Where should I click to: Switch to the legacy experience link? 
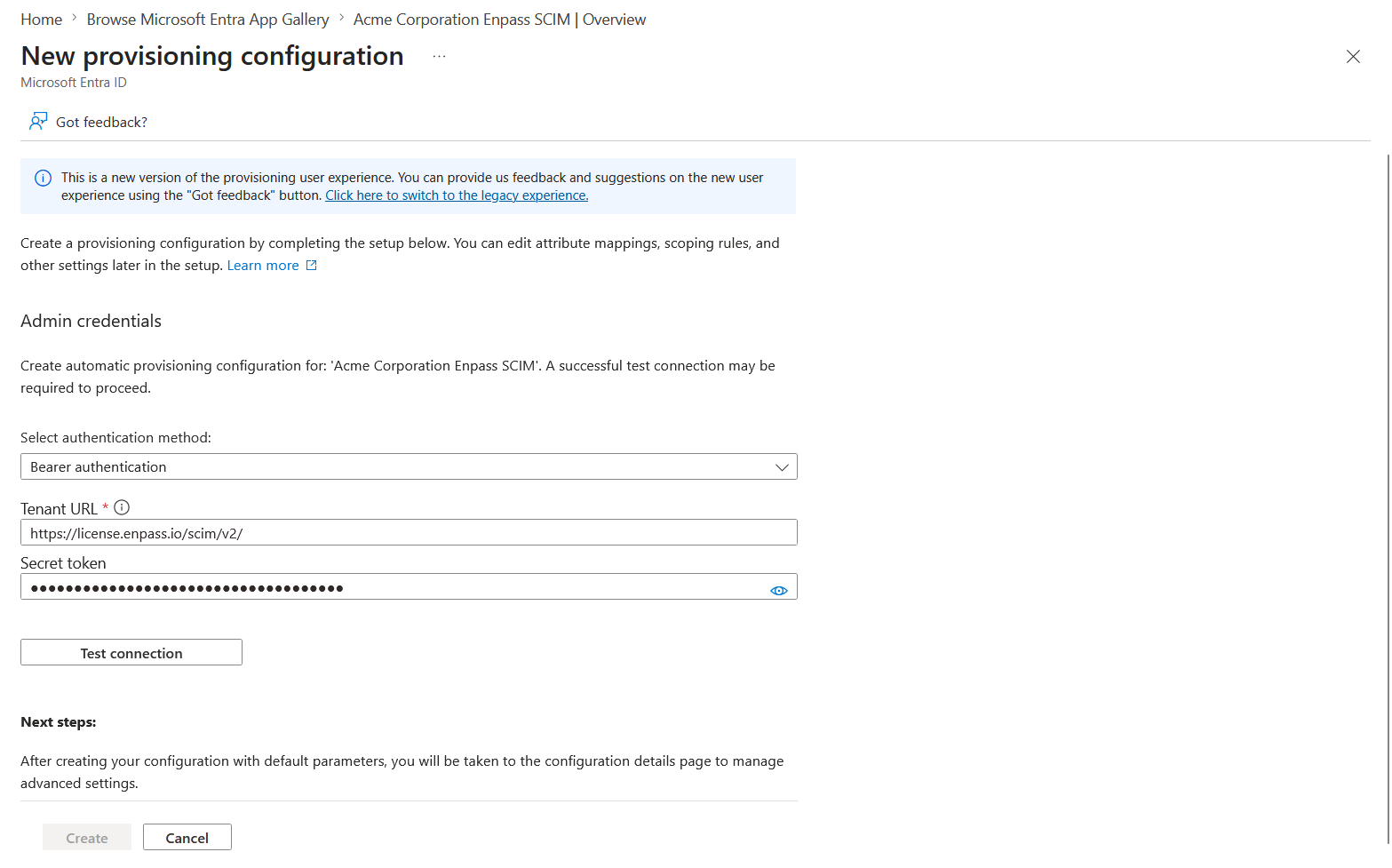click(x=457, y=195)
